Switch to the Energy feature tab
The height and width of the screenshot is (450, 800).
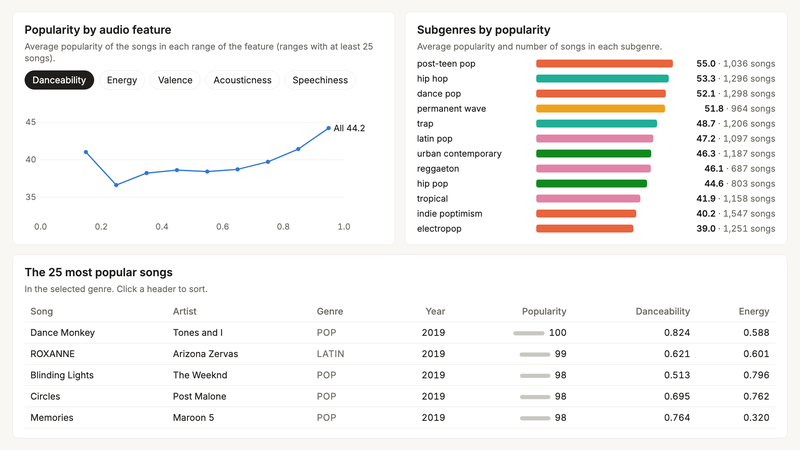coord(122,80)
